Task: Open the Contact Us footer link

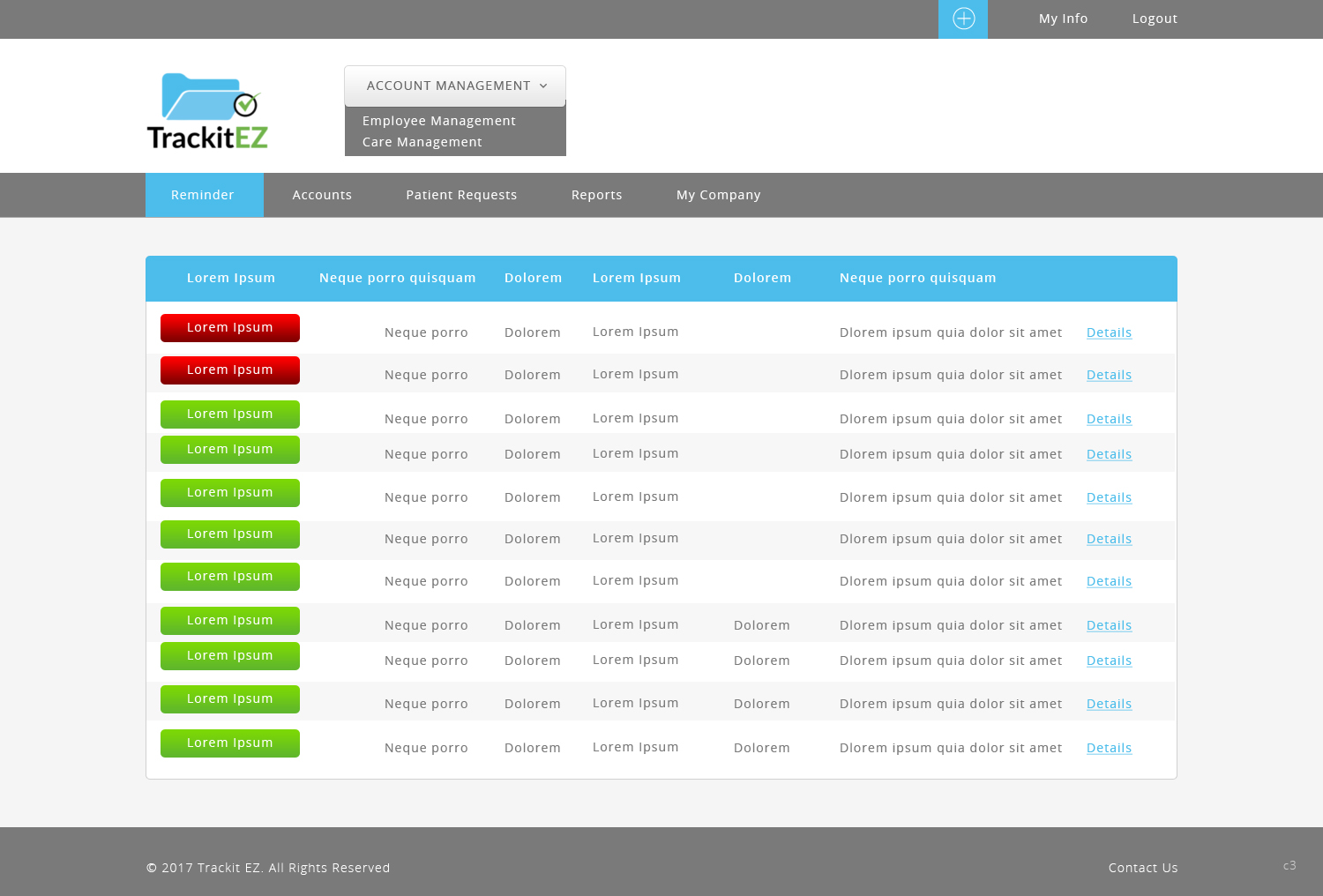Action: coord(1143,868)
